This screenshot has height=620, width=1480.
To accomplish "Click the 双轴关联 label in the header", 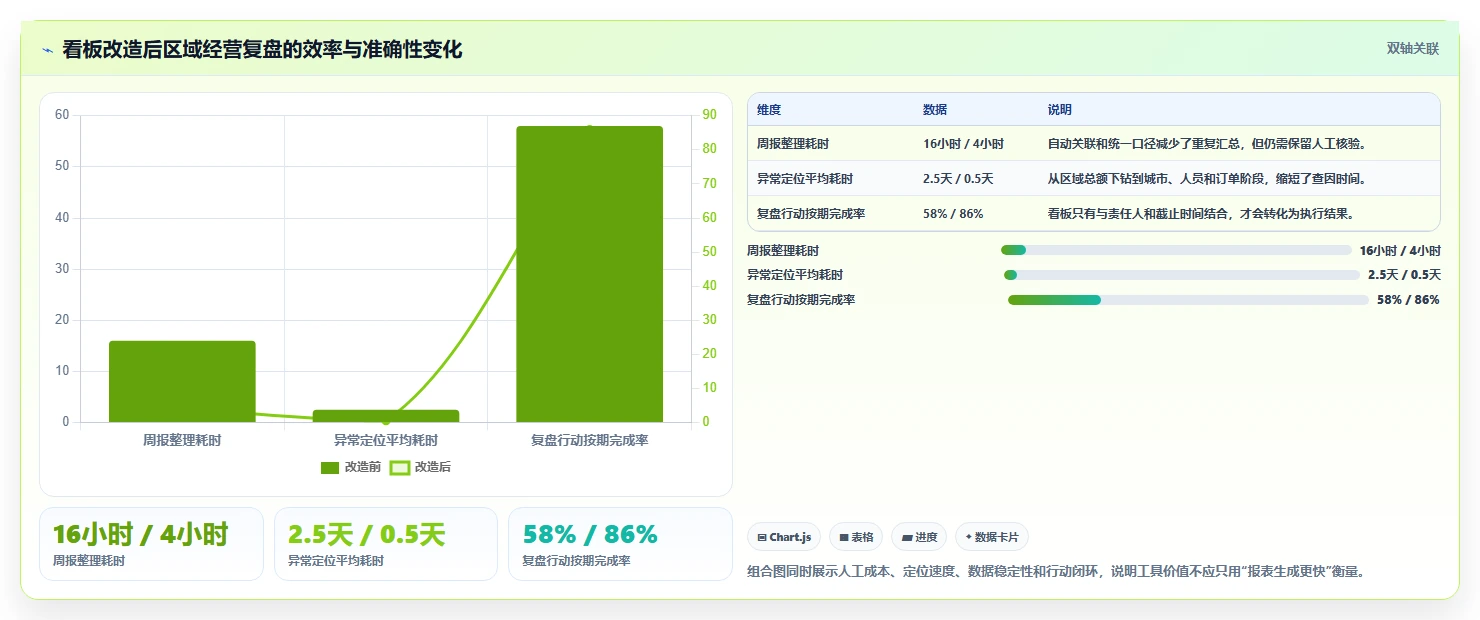I will [1412, 49].
